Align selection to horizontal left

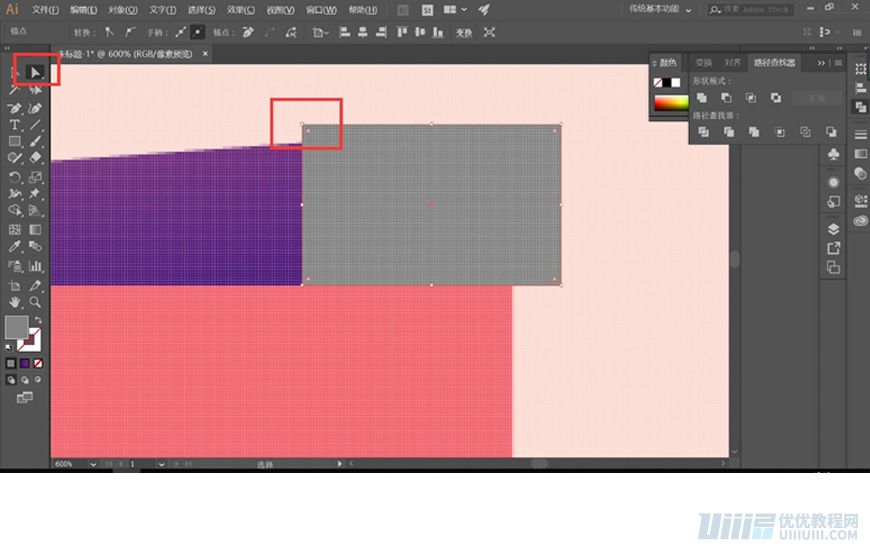(x=344, y=32)
